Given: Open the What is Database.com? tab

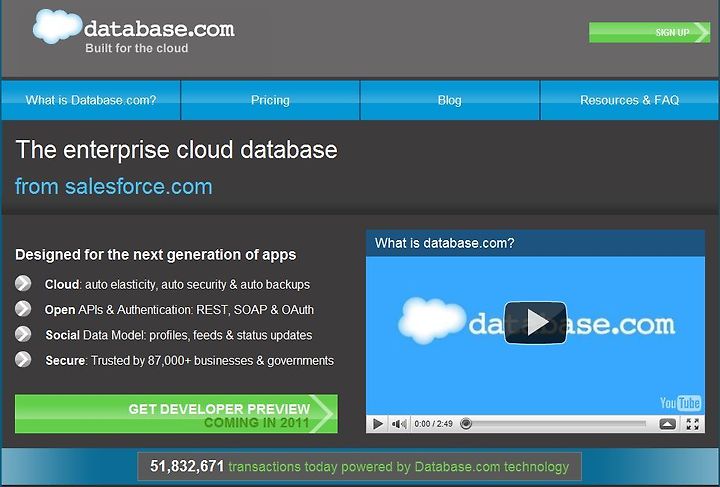Looking at the screenshot, I should coord(91,100).
